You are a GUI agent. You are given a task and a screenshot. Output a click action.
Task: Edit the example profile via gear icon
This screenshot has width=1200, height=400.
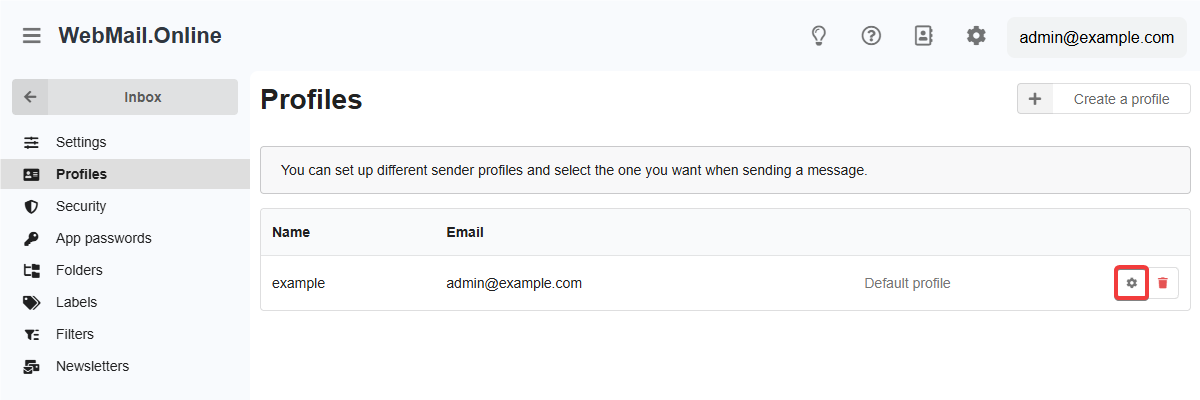tap(1131, 283)
